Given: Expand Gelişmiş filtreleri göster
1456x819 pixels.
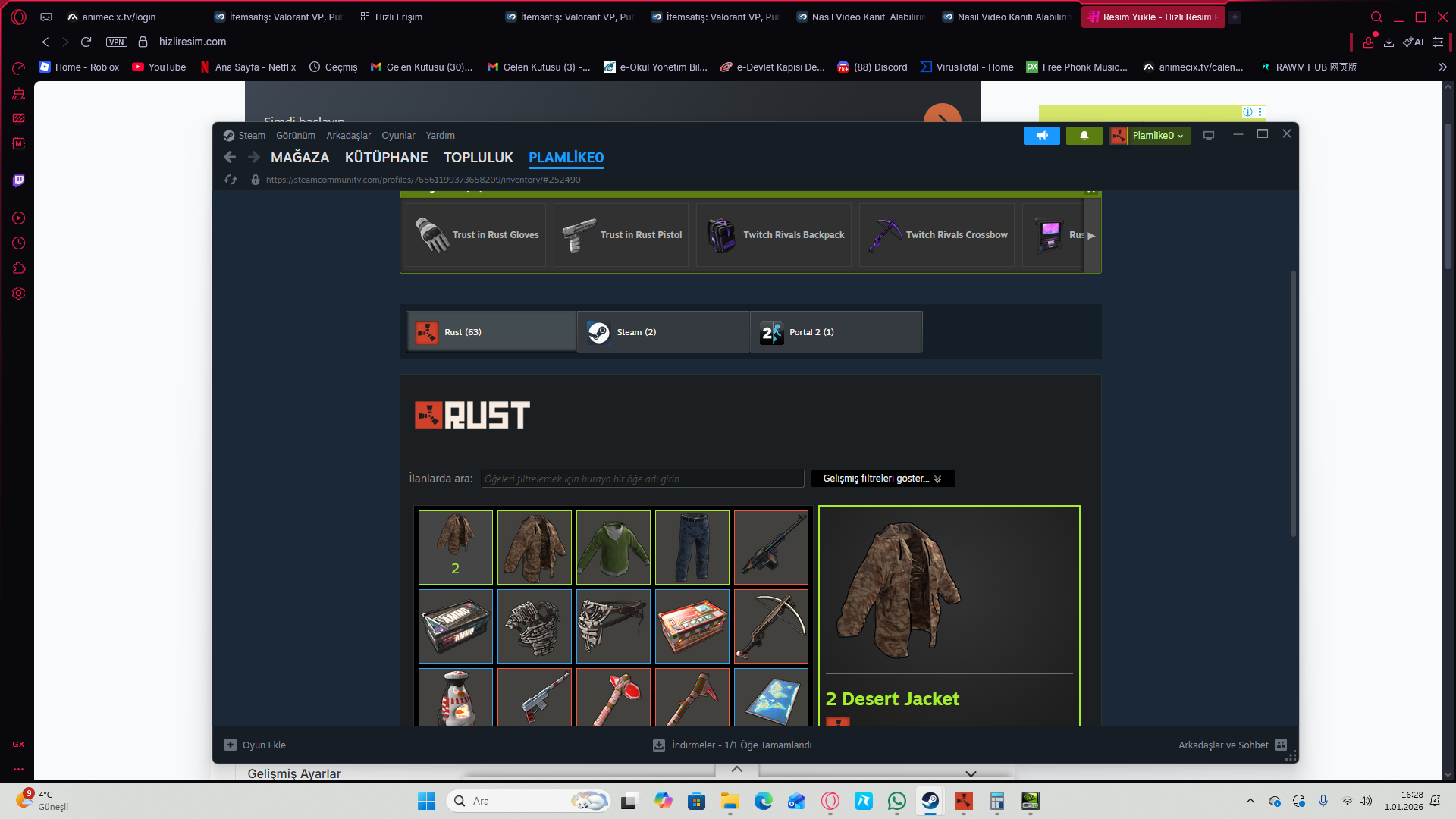Looking at the screenshot, I should (883, 479).
